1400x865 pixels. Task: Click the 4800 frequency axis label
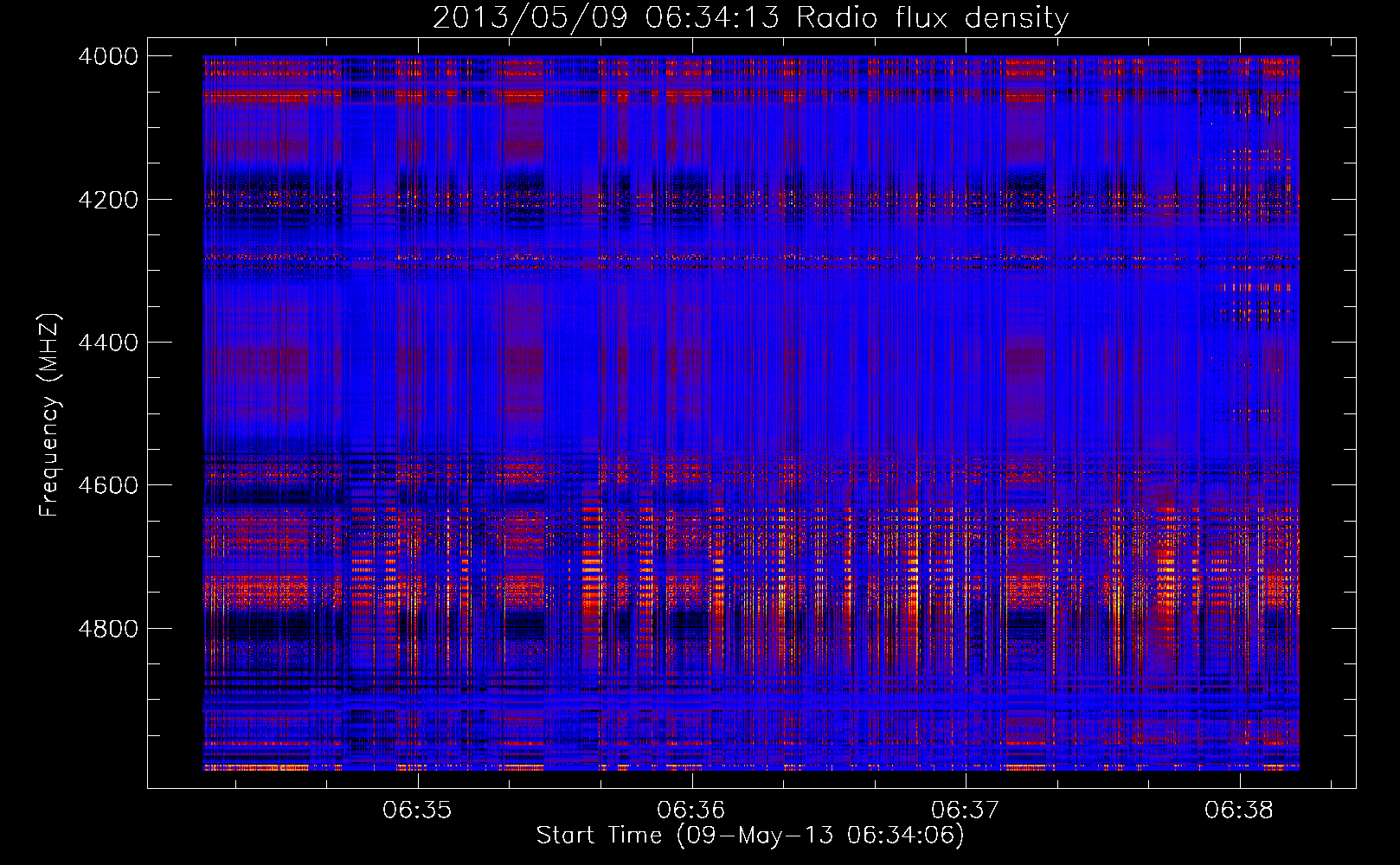click(x=108, y=629)
